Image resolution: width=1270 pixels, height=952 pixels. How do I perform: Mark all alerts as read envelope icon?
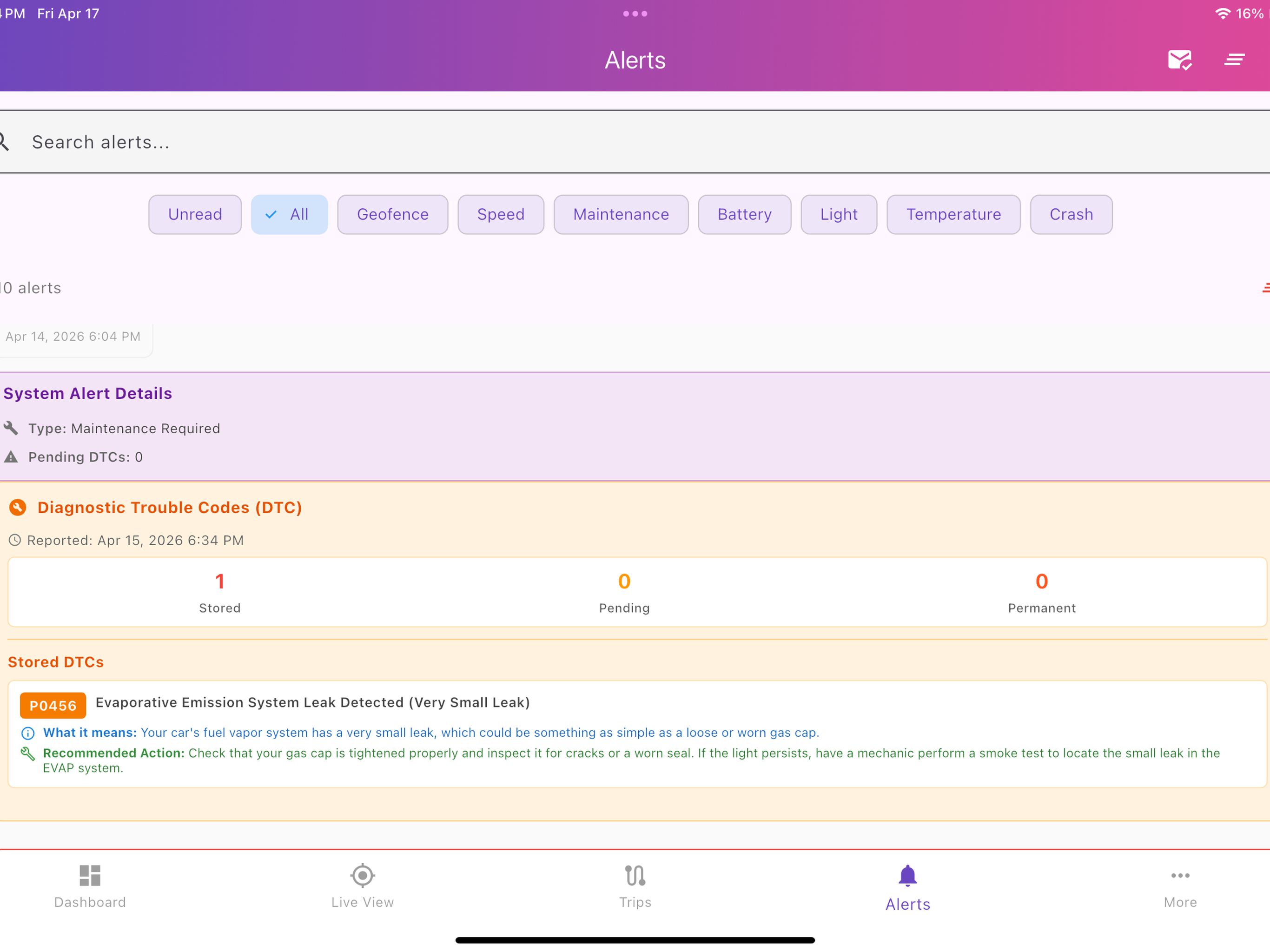[x=1180, y=59]
